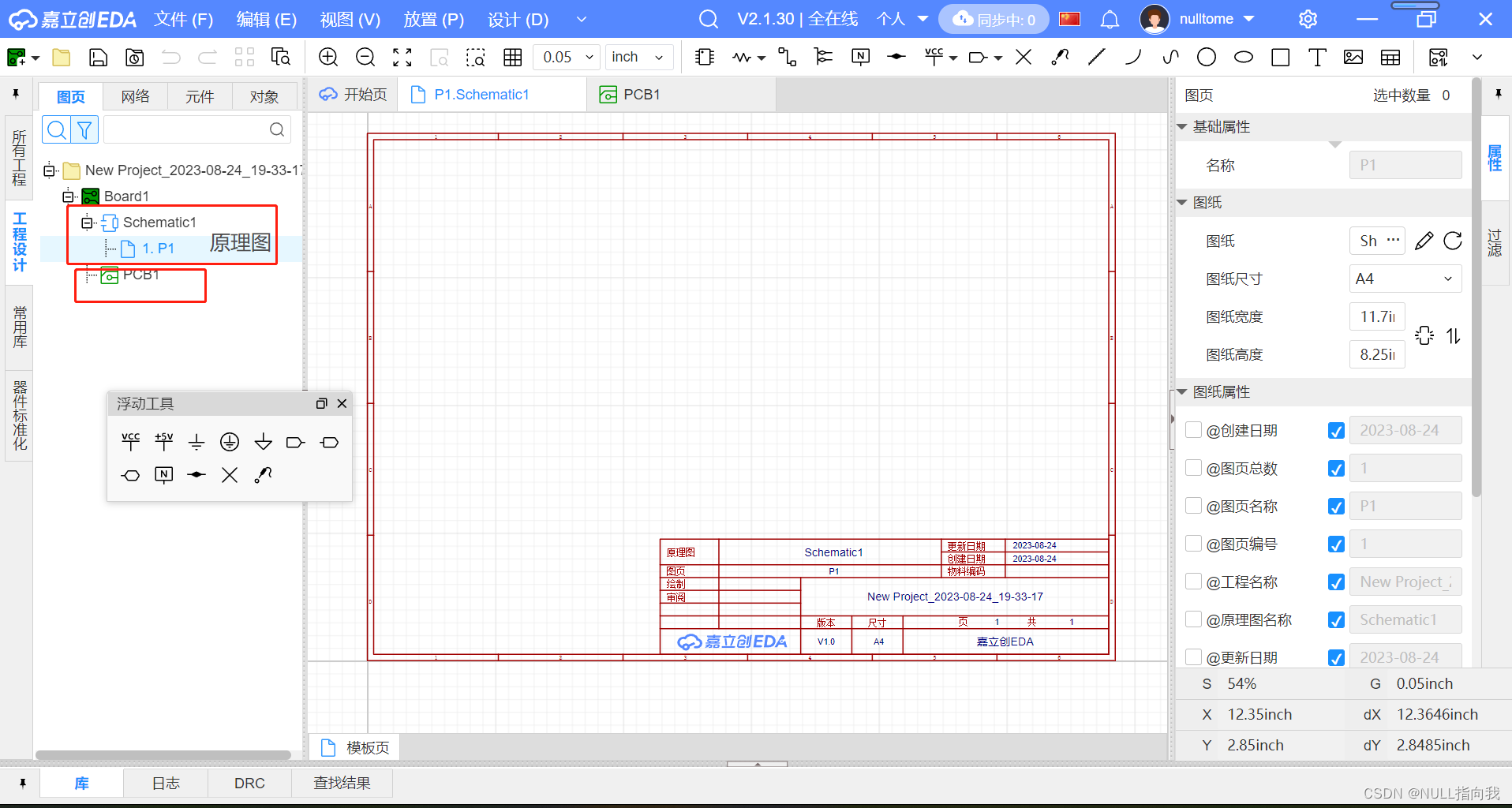Place a component using chip icon
Screen dimensions: 1512x808
(705, 57)
